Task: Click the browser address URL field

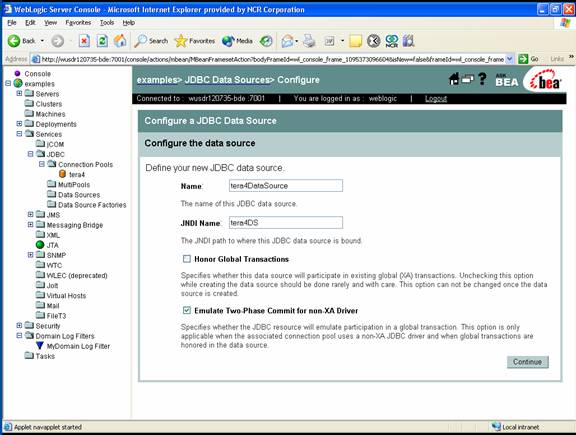Action: click(272, 59)
